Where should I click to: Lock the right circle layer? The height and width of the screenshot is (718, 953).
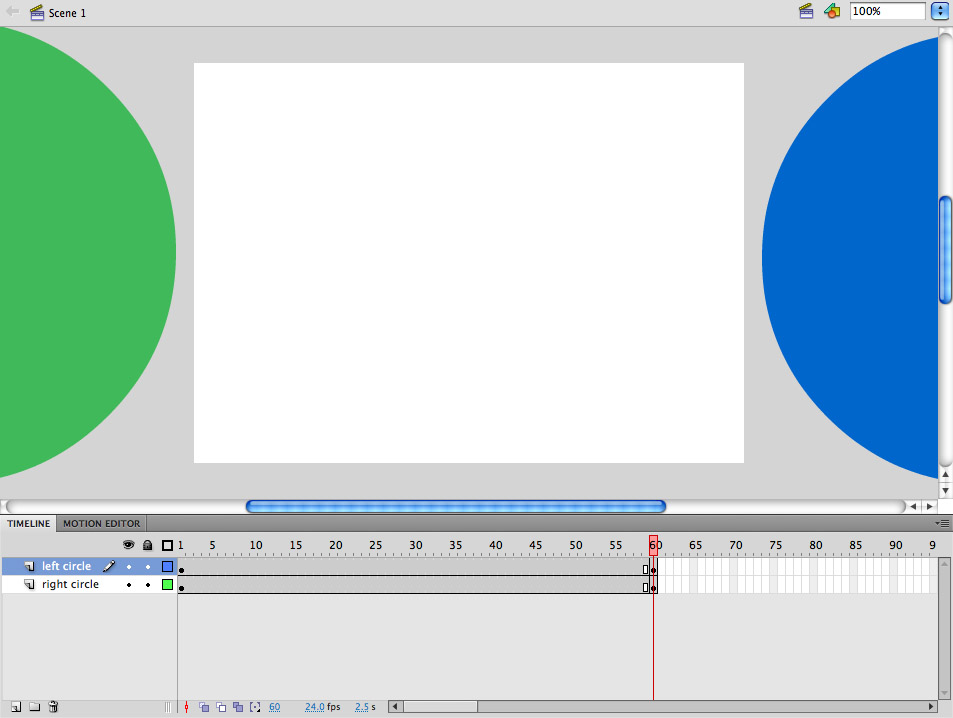click(x=147, y=584)
